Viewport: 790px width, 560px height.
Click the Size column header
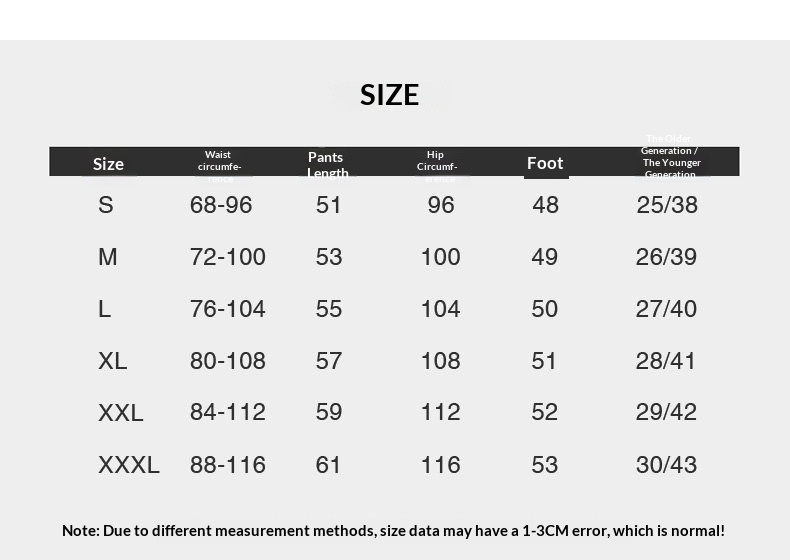tap(108, 164)
